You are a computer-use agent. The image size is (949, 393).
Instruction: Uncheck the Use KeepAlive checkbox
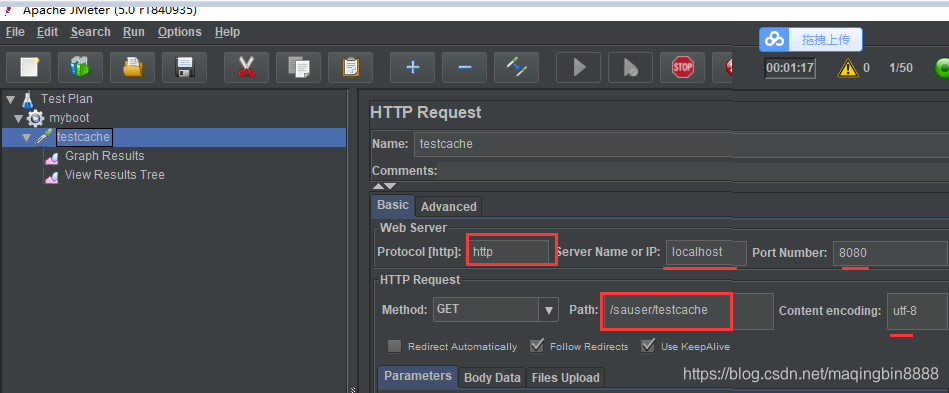(x=648, y=346)
